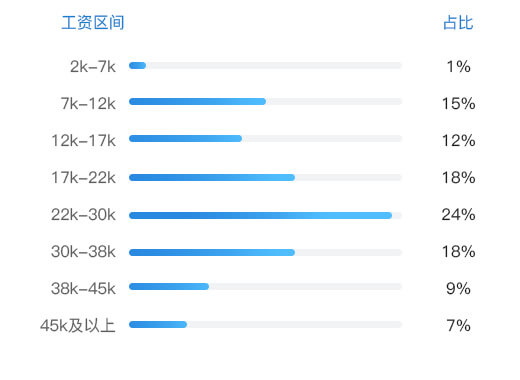The height and width of the screenshot is (380, 520).
Task: Select the 22k-30k salary range label
Action: pos(83,214)
